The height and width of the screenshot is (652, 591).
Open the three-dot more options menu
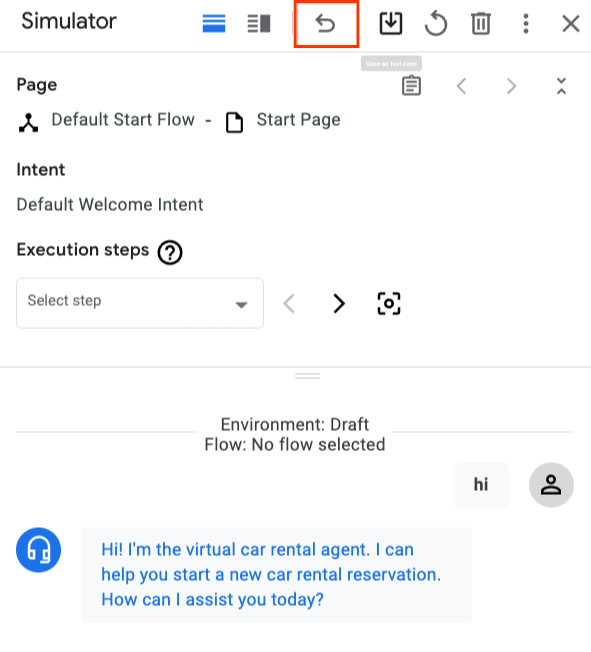pos(526,23)
